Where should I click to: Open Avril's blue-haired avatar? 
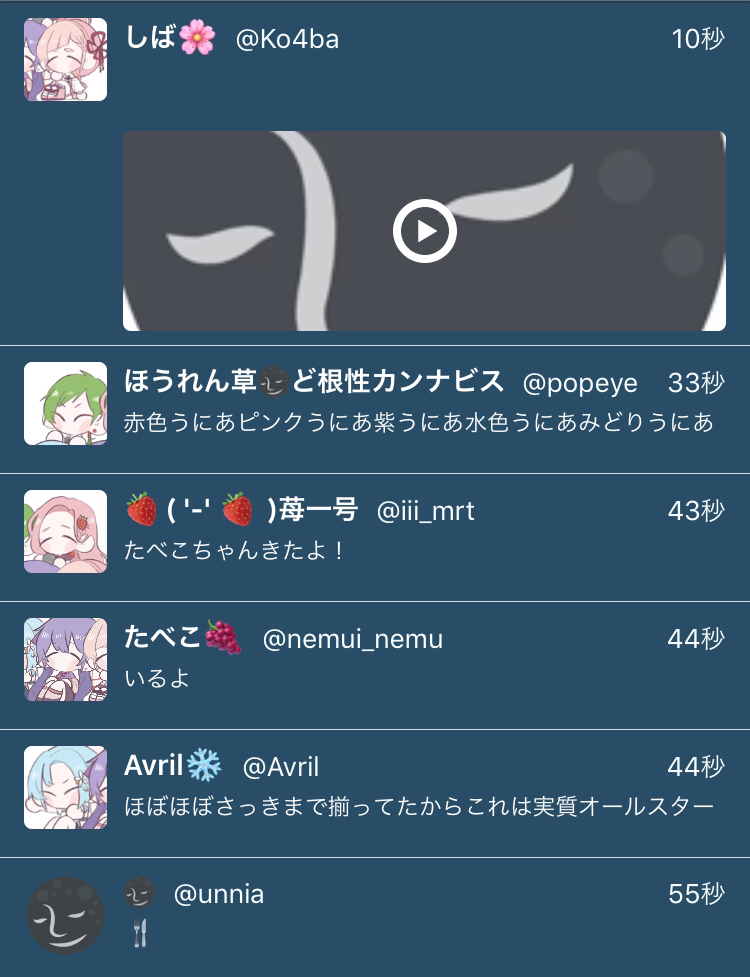65,788
